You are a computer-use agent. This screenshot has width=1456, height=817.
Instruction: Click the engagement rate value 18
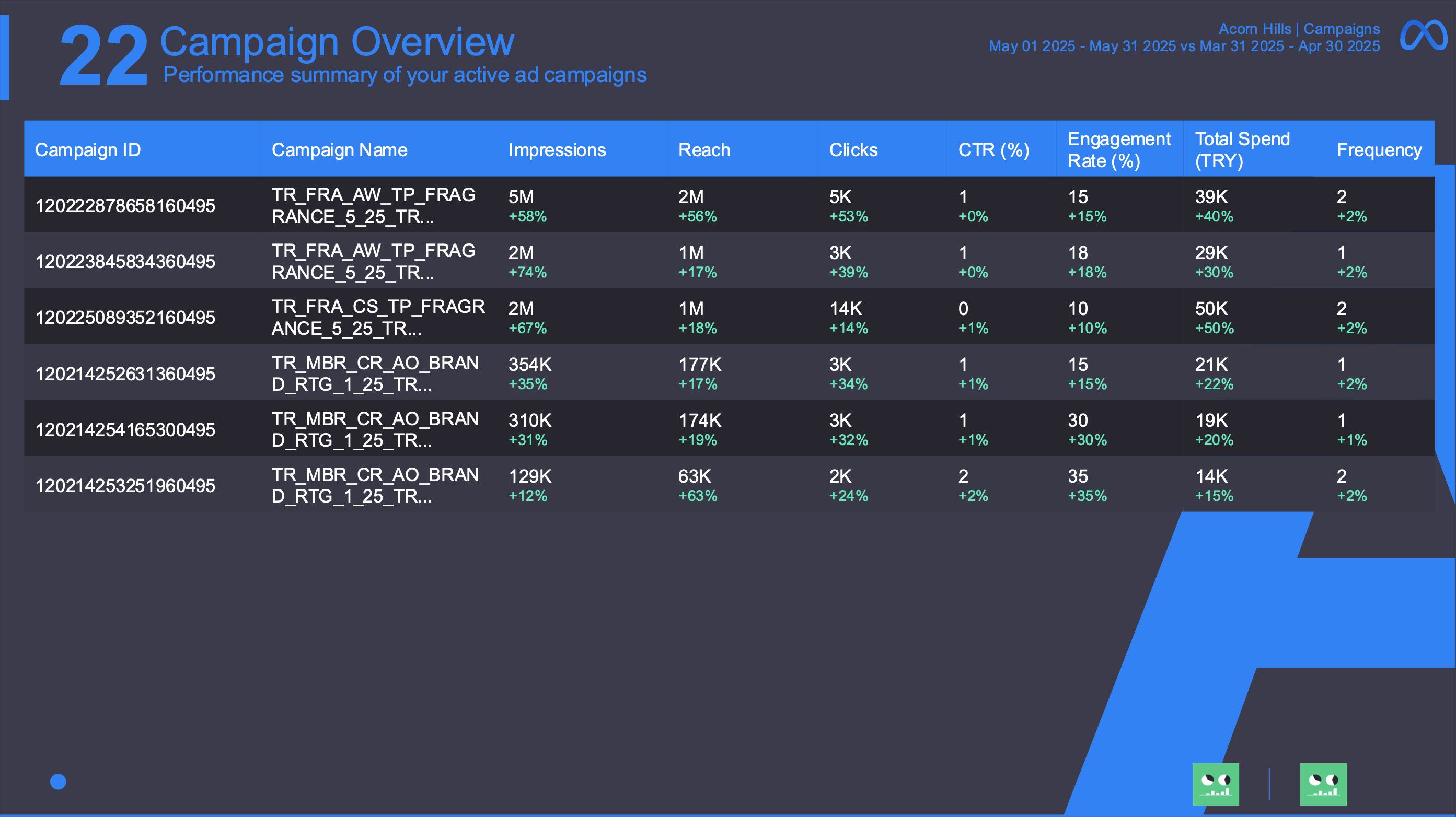click(1078, 252)
